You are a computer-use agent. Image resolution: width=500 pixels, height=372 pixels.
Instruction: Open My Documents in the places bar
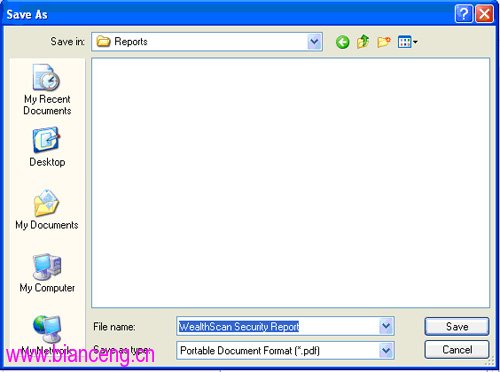pyautogui.click(x=47, y=209)
